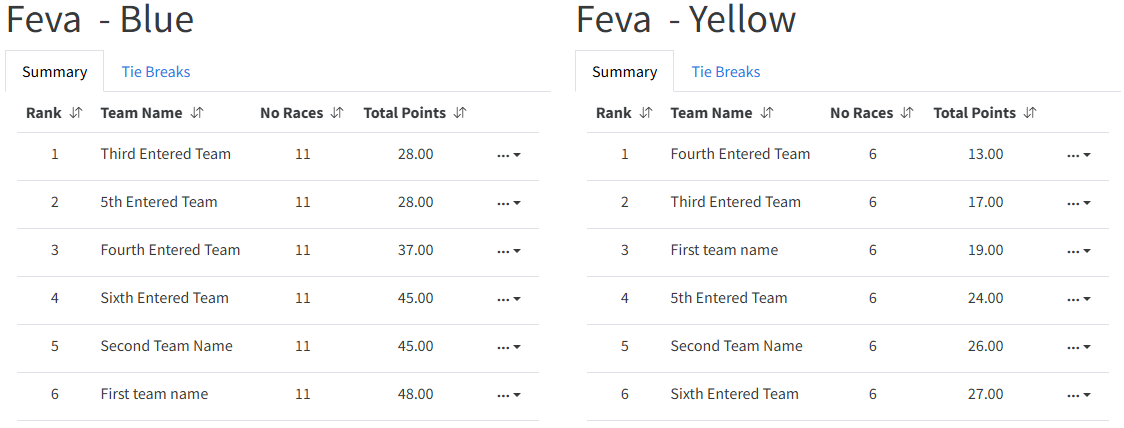
Task: Open actions dropdown for Blue 5th Entered Team
Action: (509, 203)
